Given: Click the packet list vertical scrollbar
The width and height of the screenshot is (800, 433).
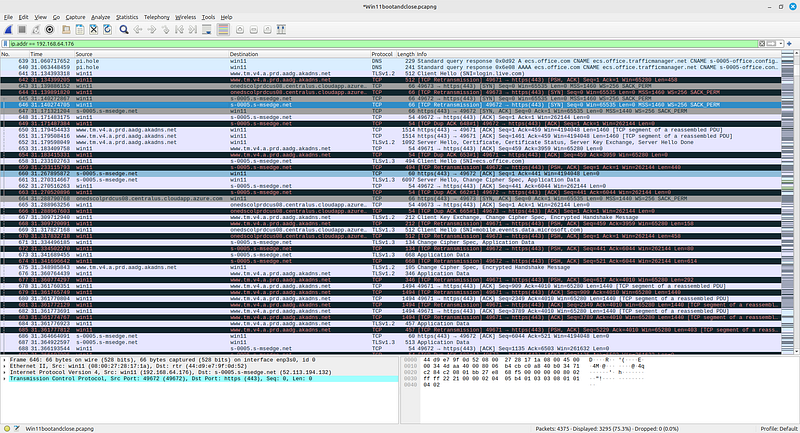Looking at the screenshot, I should point(797,201).
